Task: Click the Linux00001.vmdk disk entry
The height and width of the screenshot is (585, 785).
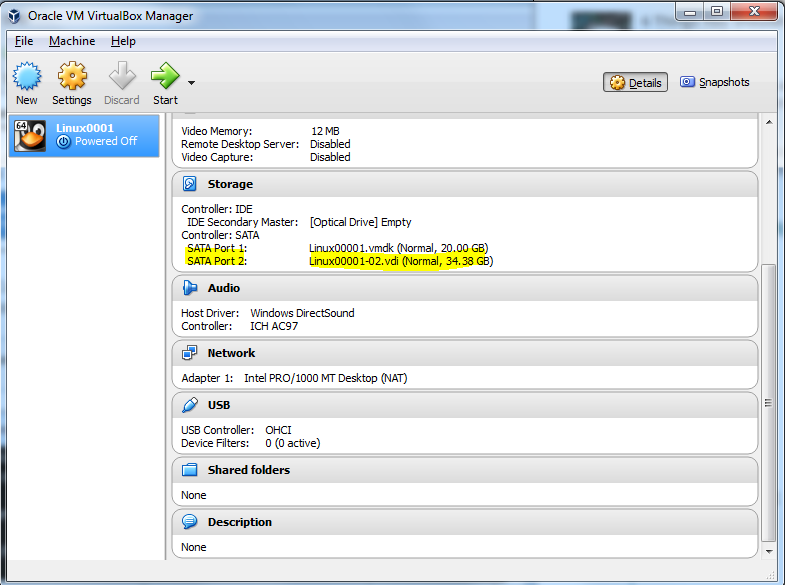Action: pos(399,248)
